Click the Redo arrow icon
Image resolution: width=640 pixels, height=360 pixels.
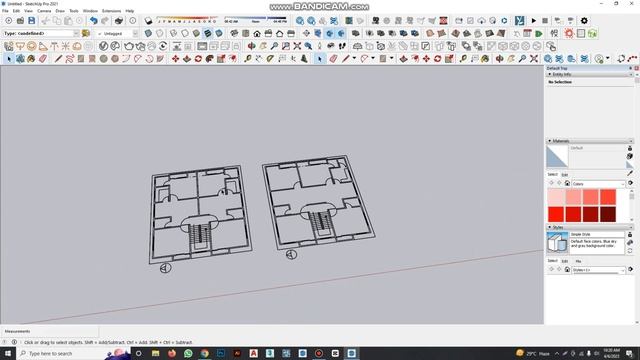pyautogui.click(x=105, y=20)
